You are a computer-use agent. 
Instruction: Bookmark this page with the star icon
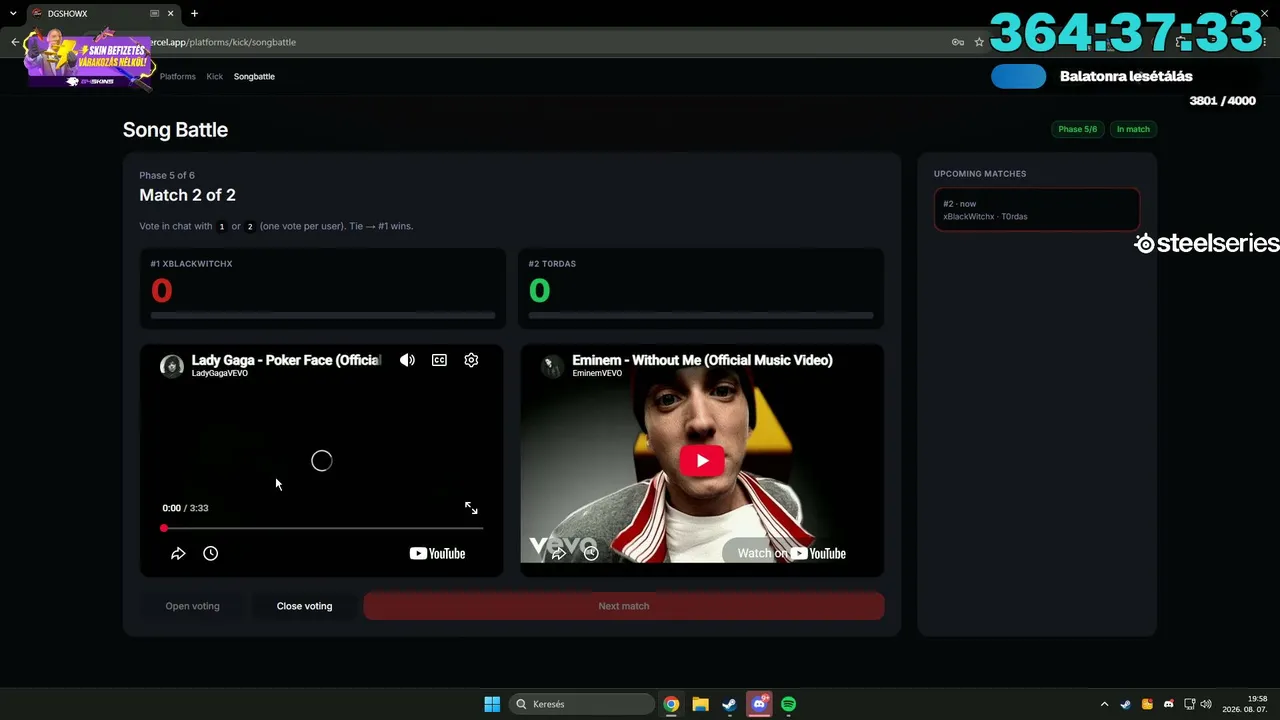980,42
